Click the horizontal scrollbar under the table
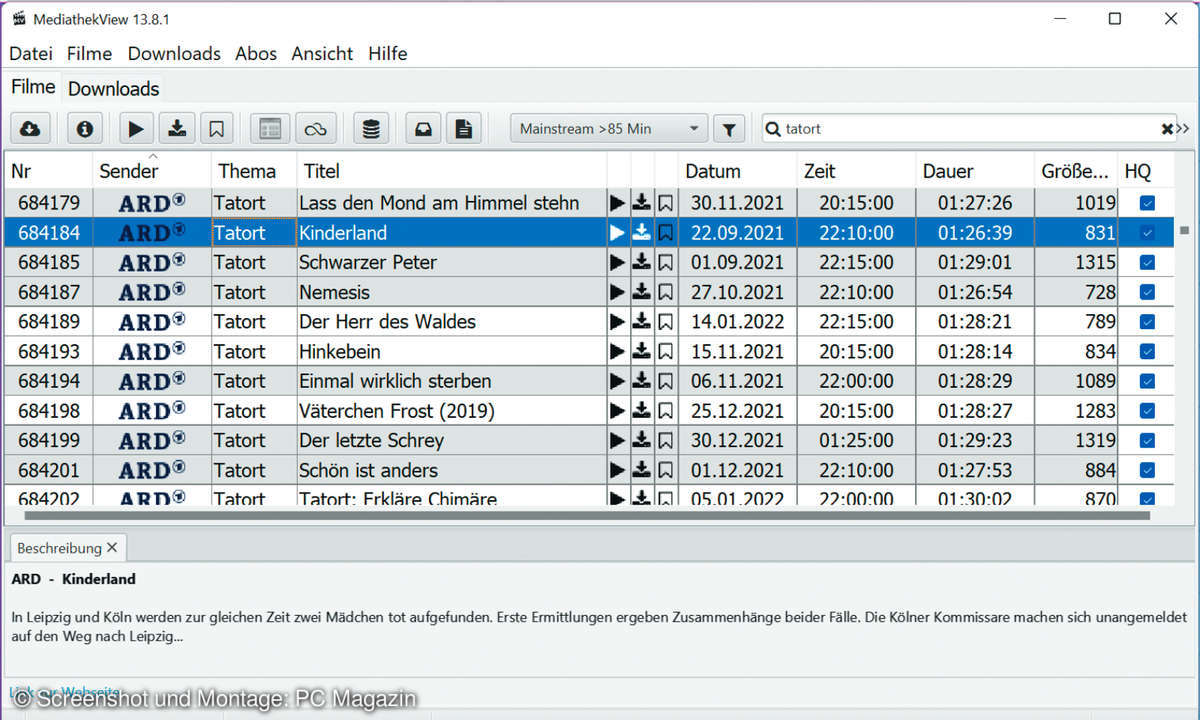 click(586, 516)
